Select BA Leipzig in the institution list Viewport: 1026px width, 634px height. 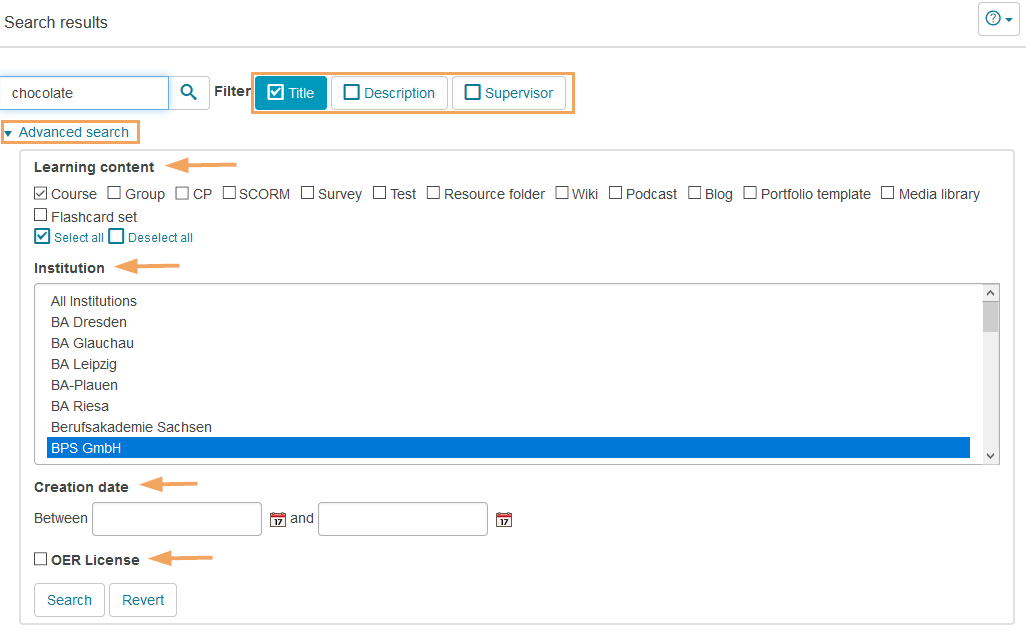84,364
